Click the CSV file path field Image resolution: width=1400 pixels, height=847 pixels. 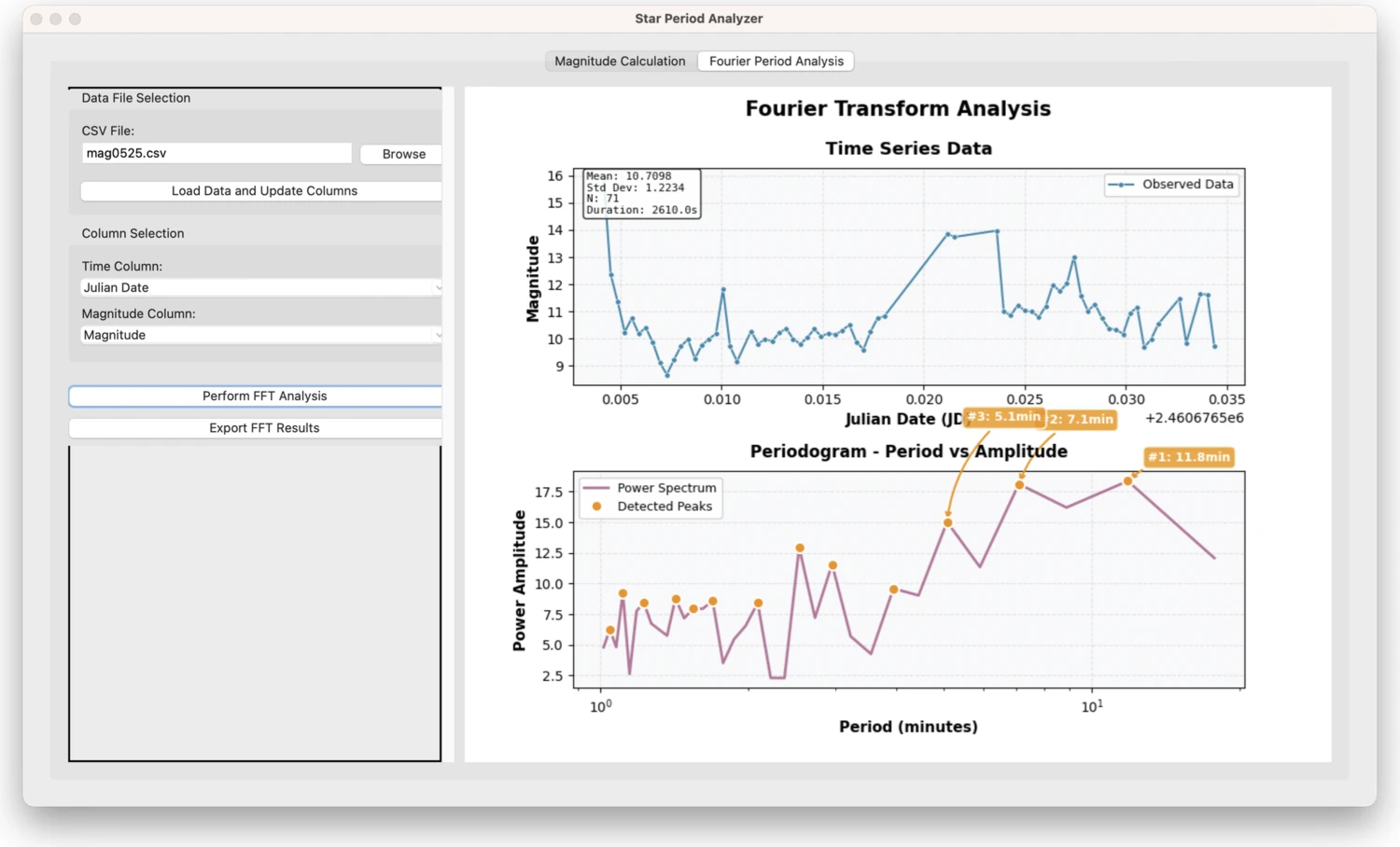pos(217,153)
